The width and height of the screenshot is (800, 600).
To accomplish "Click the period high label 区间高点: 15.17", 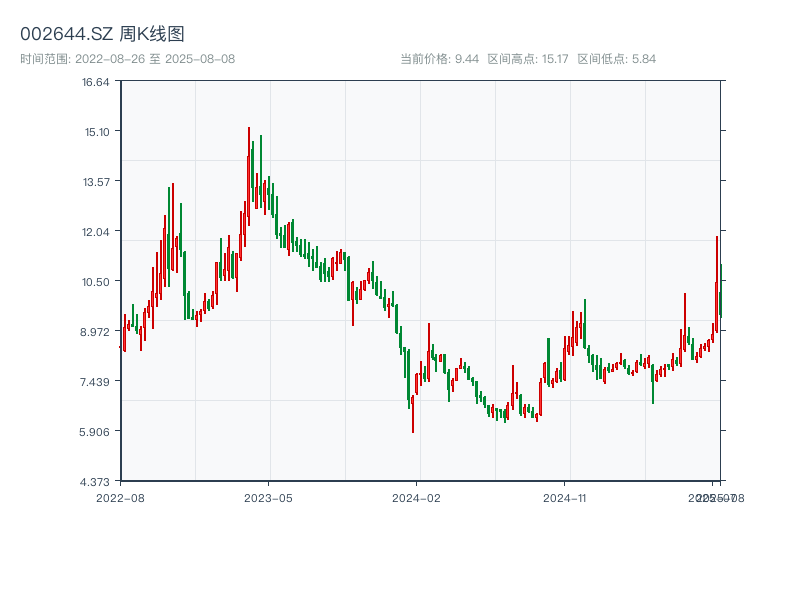I will click(x=528, y=59).
